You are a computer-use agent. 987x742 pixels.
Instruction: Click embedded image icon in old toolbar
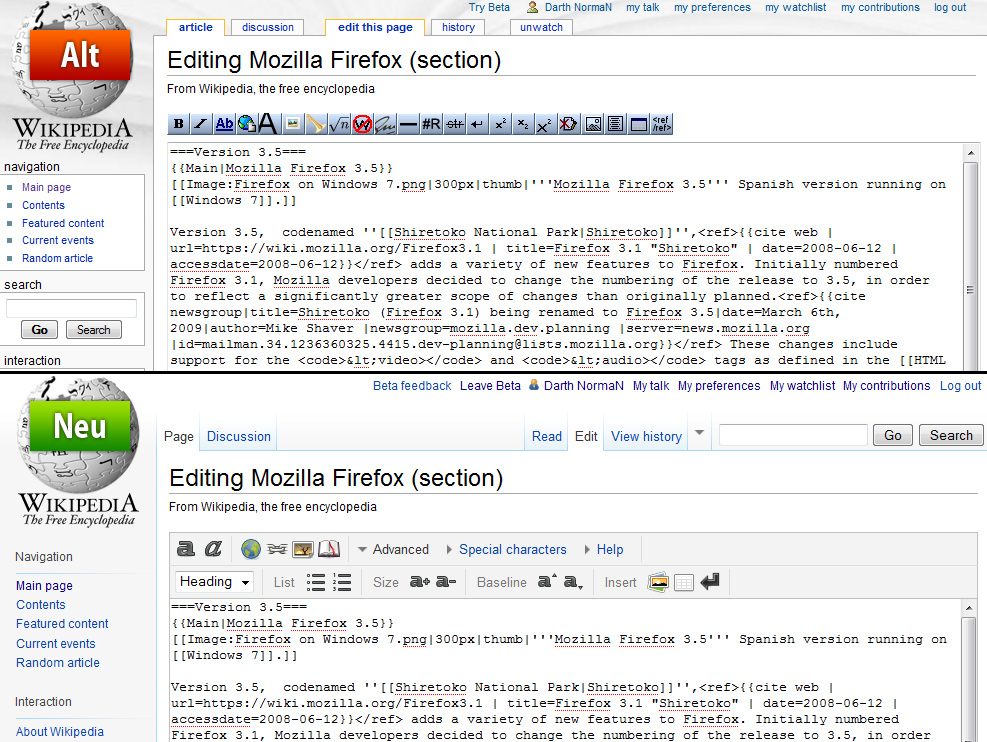click(x=292, y=124)
